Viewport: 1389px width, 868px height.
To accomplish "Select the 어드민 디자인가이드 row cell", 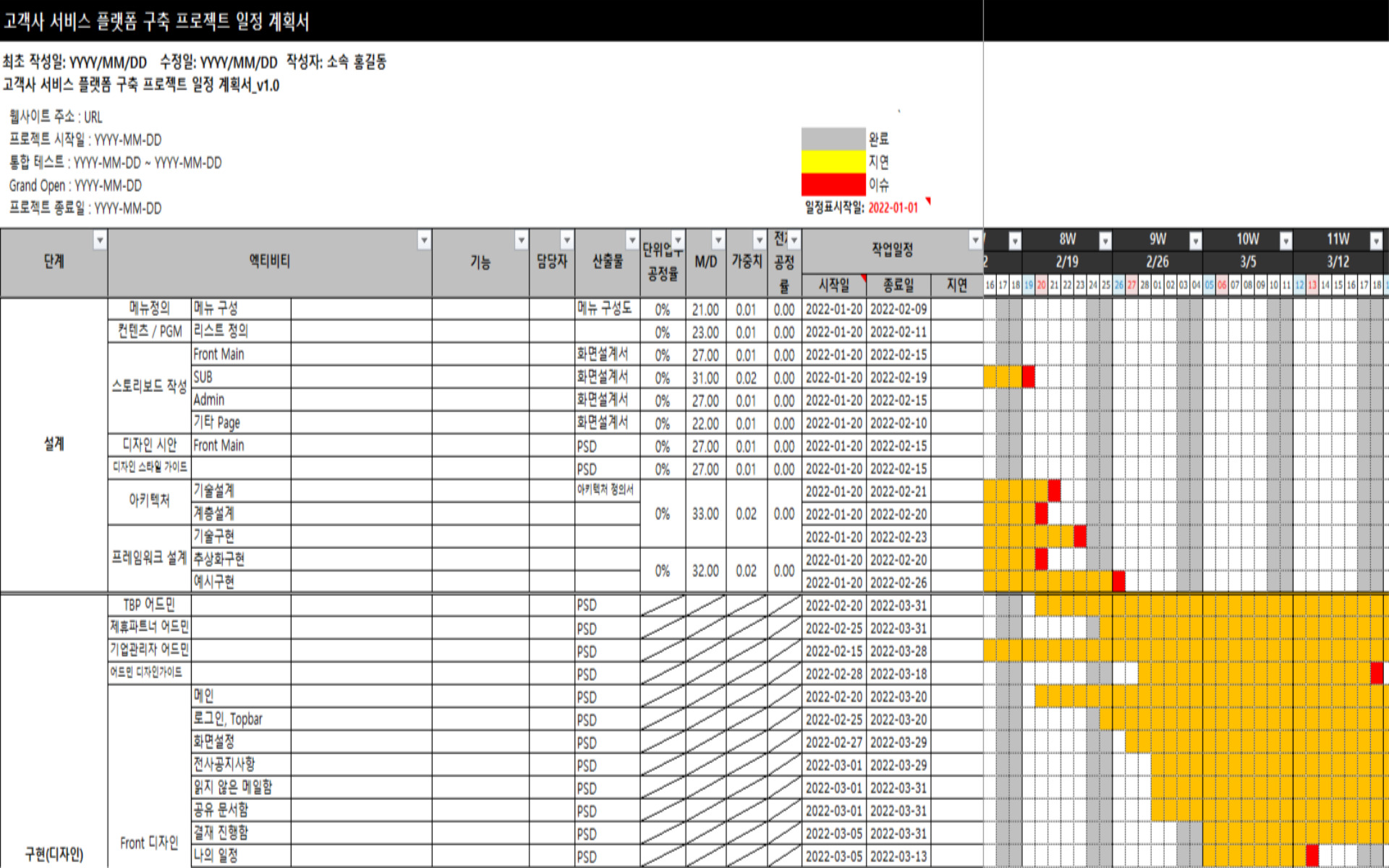I will (149, 673).
